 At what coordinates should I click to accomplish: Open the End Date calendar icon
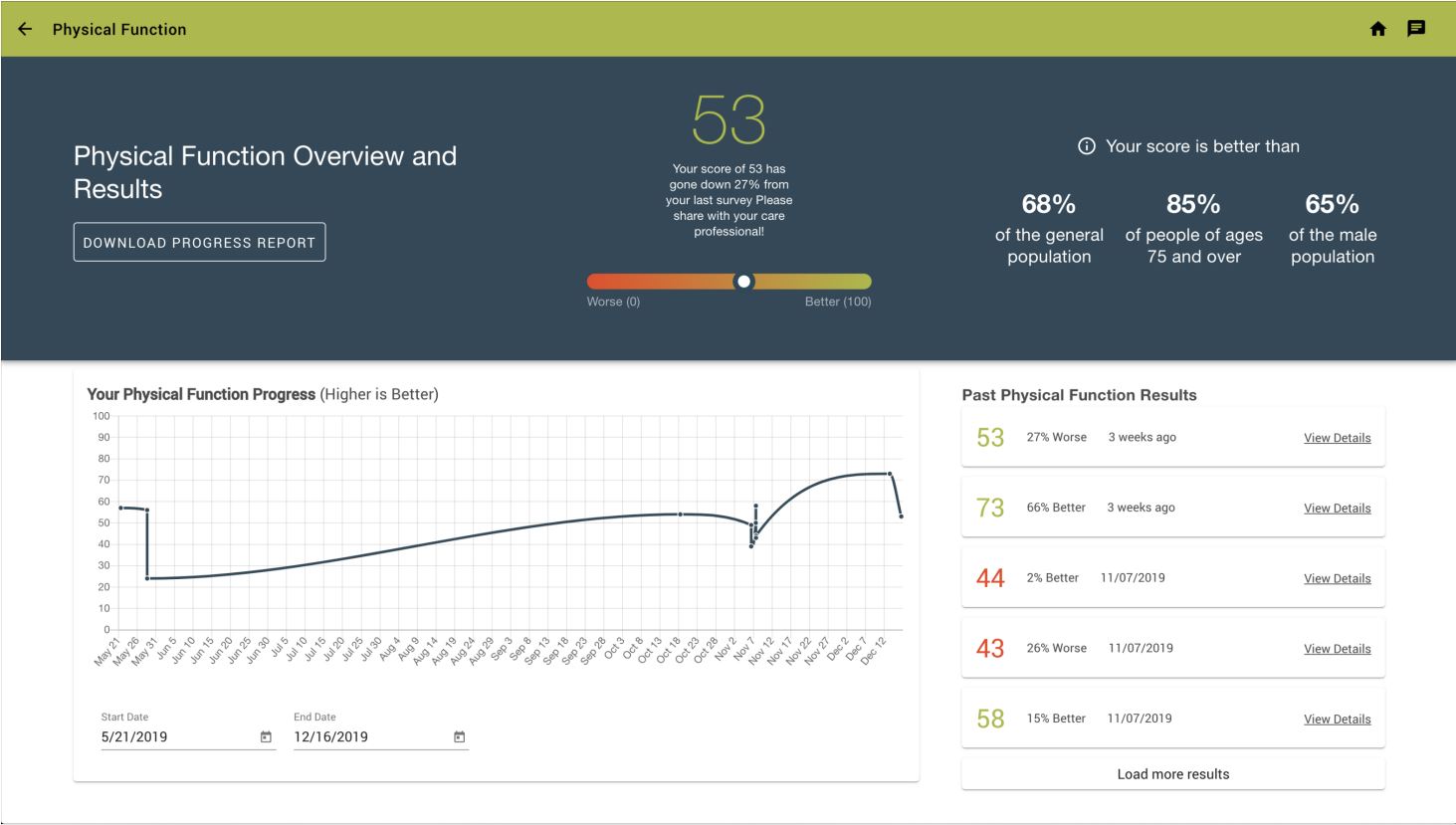(459, 737)
